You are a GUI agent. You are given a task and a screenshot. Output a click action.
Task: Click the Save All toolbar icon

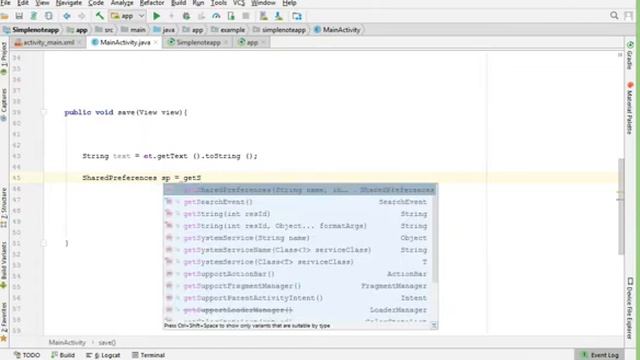[x=19, y=16]
